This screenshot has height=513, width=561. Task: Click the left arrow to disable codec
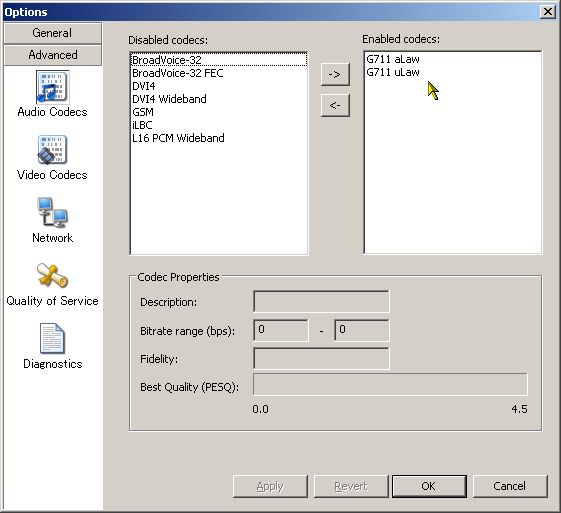335,105
